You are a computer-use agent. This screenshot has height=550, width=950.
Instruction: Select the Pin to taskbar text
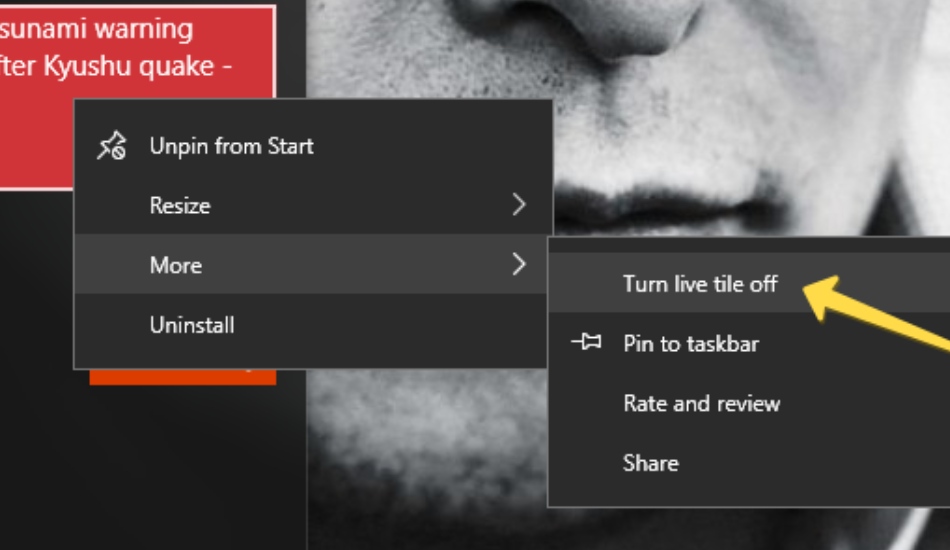pos(691,344)
